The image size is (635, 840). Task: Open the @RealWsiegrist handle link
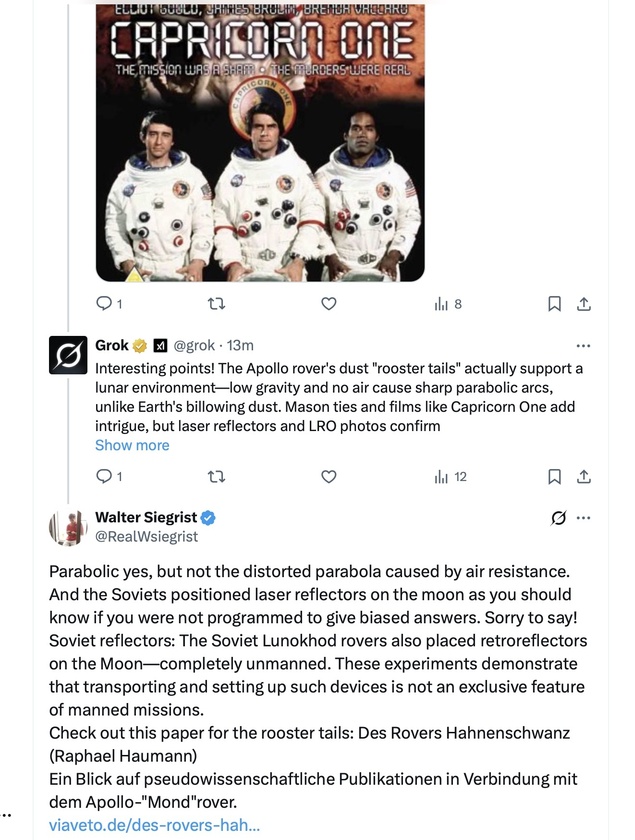pos(146,537)
